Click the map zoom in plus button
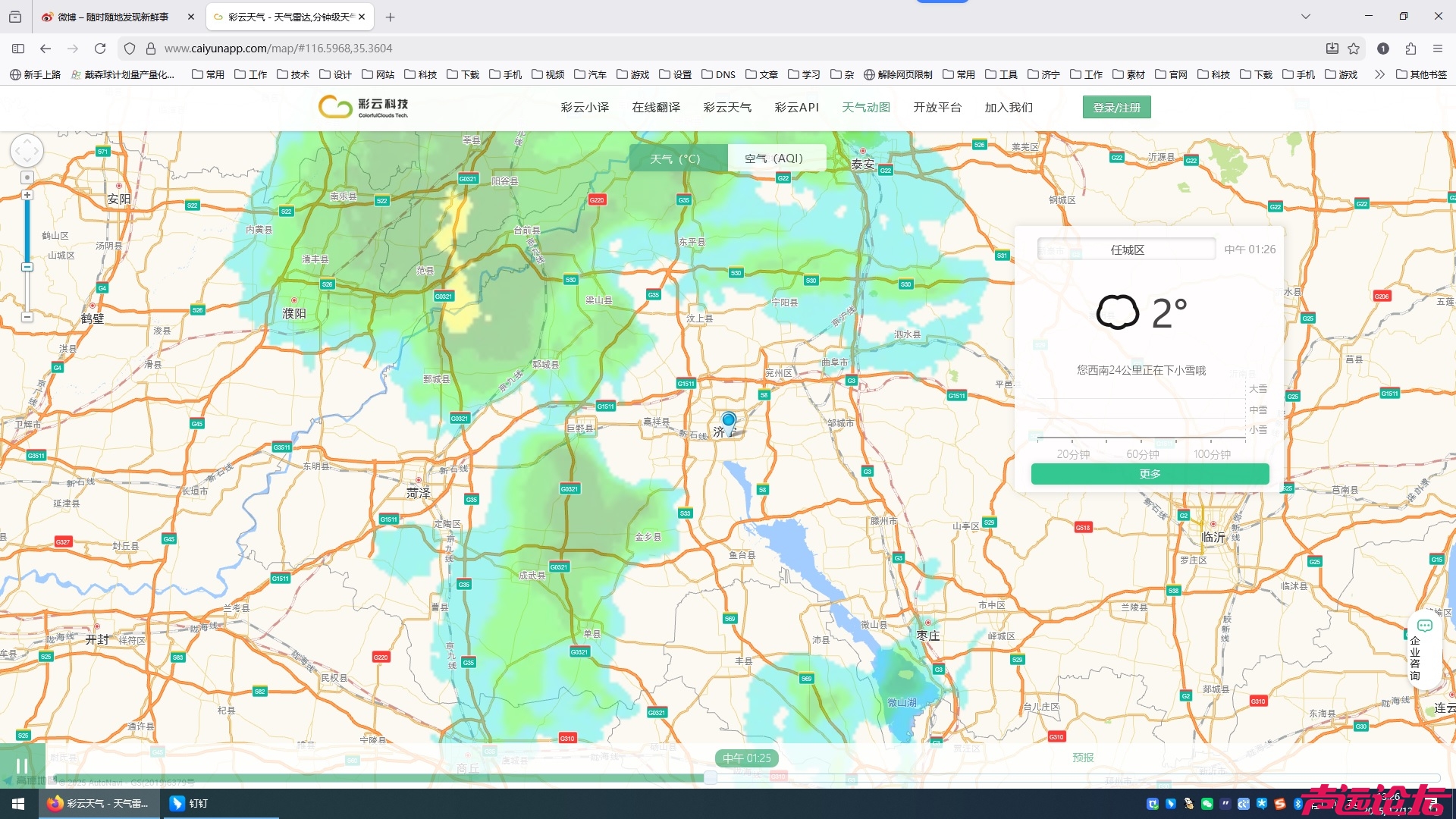The width and height of the screenshot is (1456, 819). click(x=27, y=196)
